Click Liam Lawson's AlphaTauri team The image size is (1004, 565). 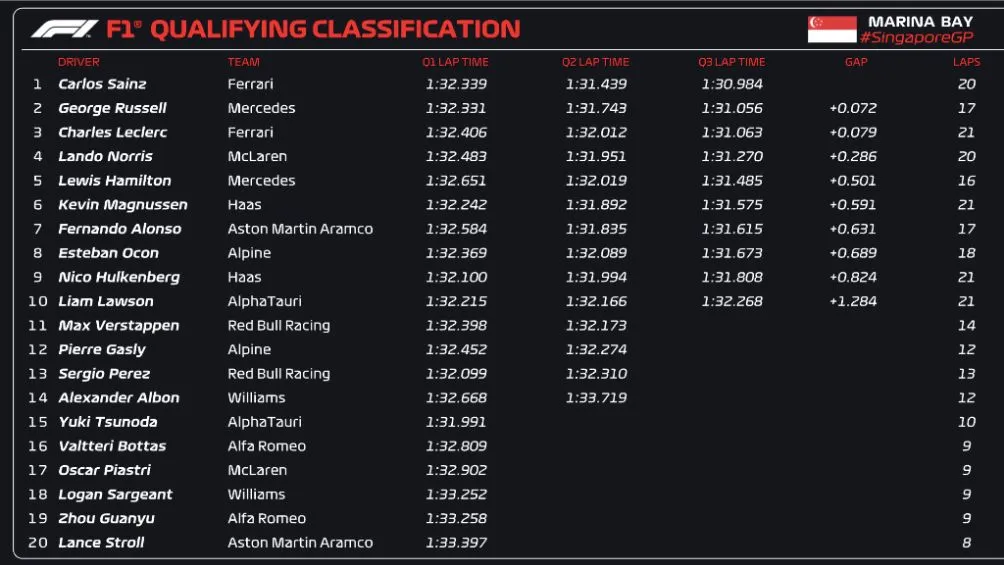(x=264, y=301)
